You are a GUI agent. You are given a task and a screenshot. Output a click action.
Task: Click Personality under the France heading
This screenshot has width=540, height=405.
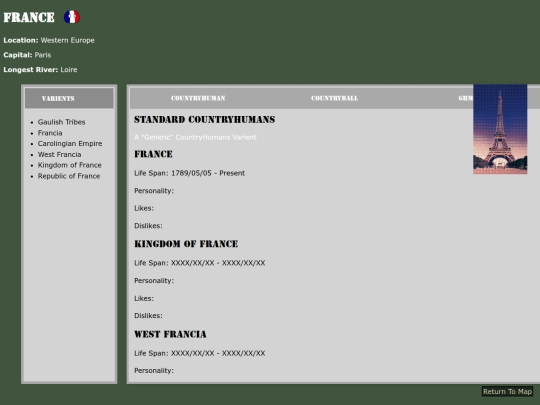tap(154, 191)
